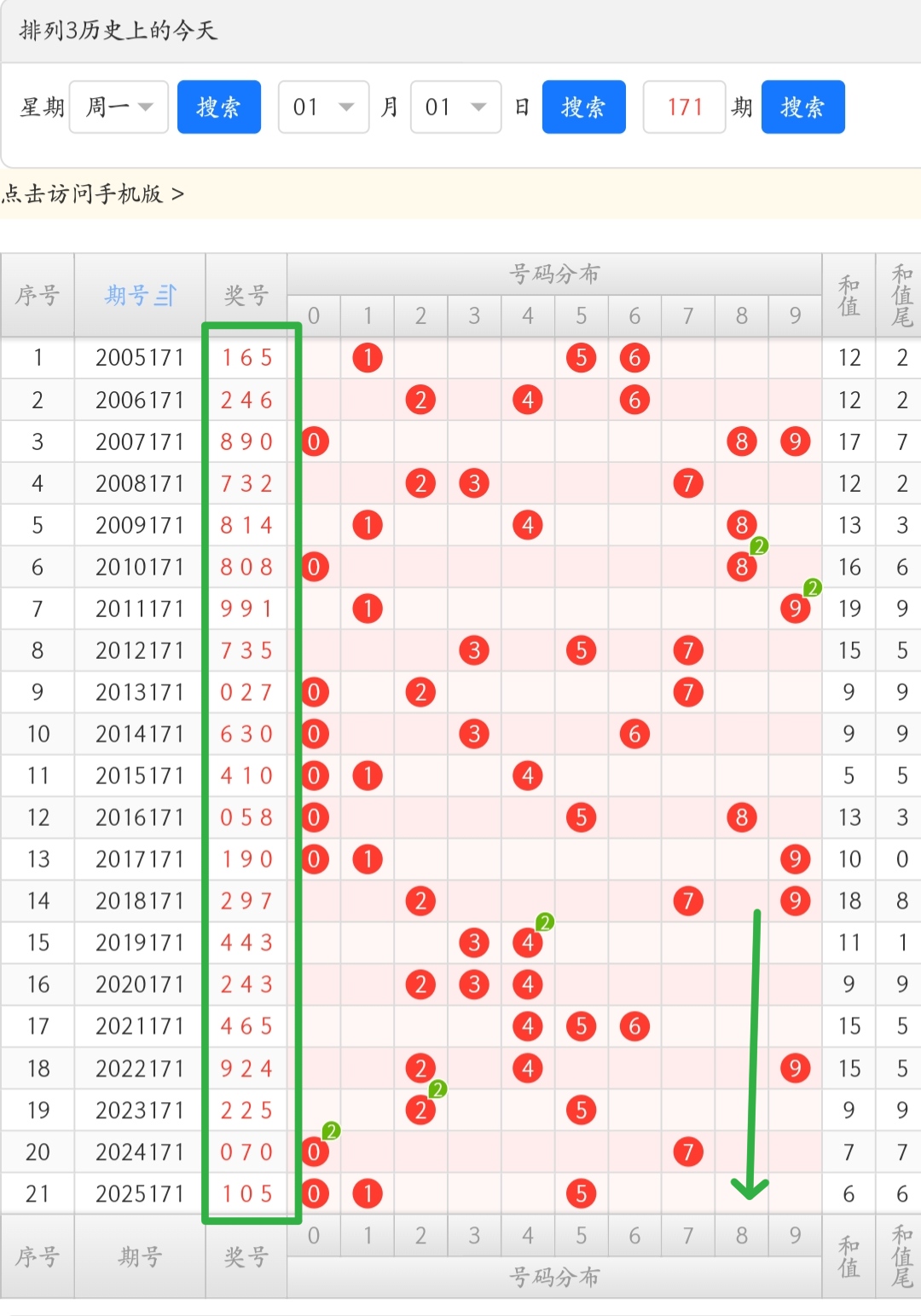The width and height of the screenshot is (921, 1316).
Task: Click sum value 17 in row 2007171
Action: 849,442
